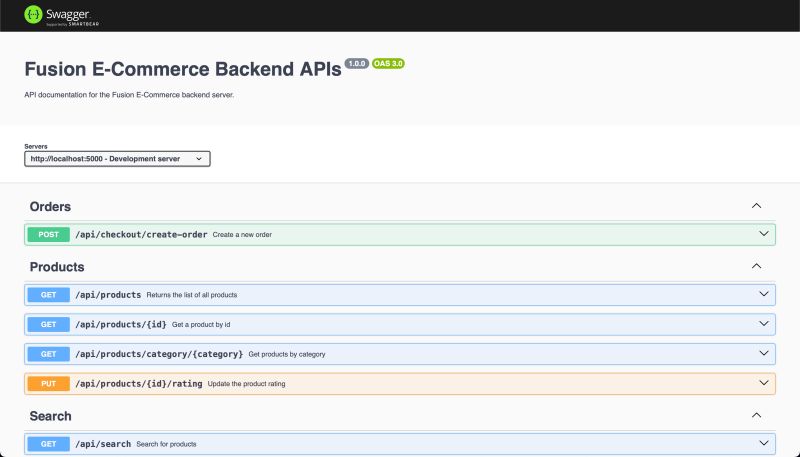
Task: Click GET badge for /api/products/{id}
Action: click(x=48, y=324)
